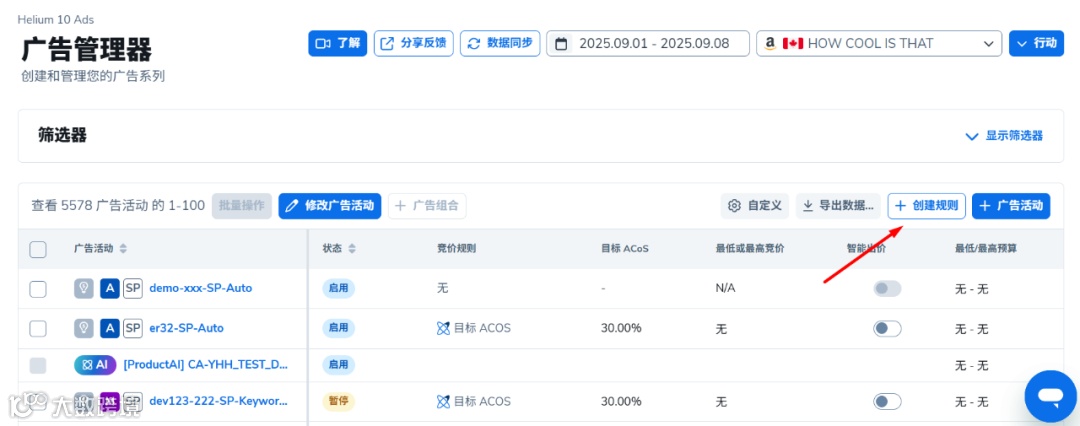
Task: Click the 创建规则 create rule button
Action: tap(926, 205)
